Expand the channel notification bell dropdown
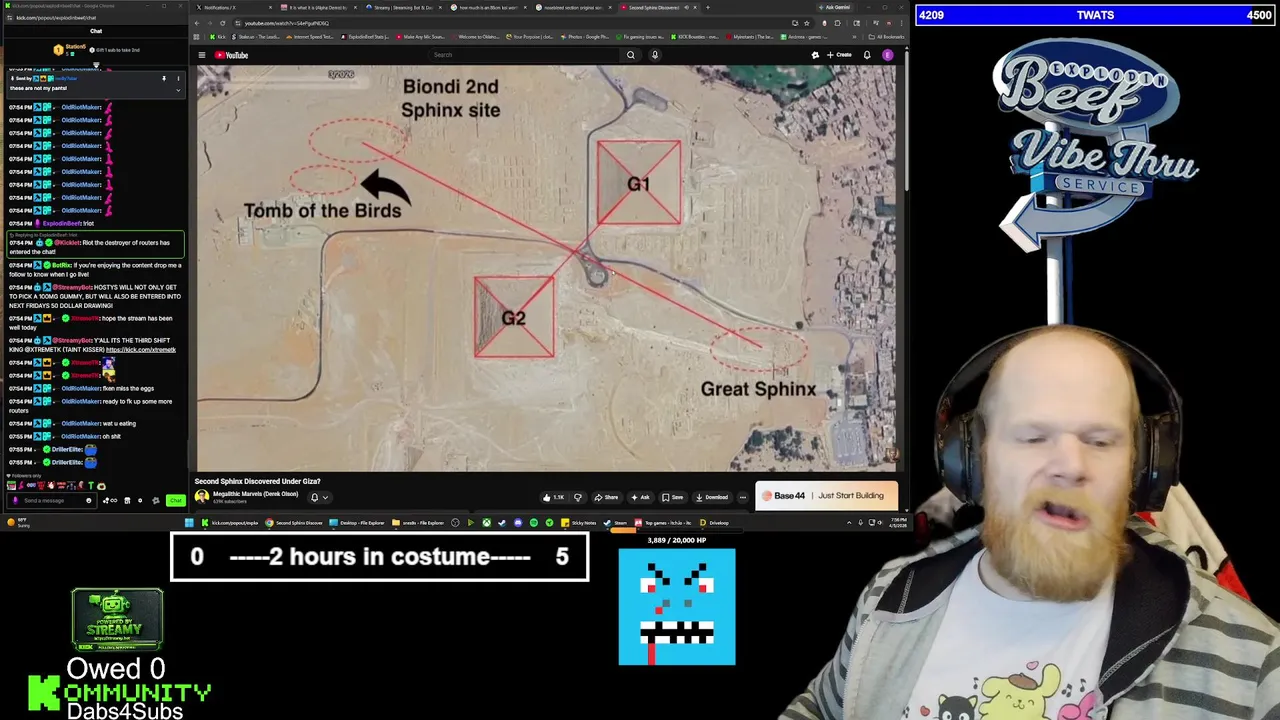The image size is (1280, 720). coord(318,497)
